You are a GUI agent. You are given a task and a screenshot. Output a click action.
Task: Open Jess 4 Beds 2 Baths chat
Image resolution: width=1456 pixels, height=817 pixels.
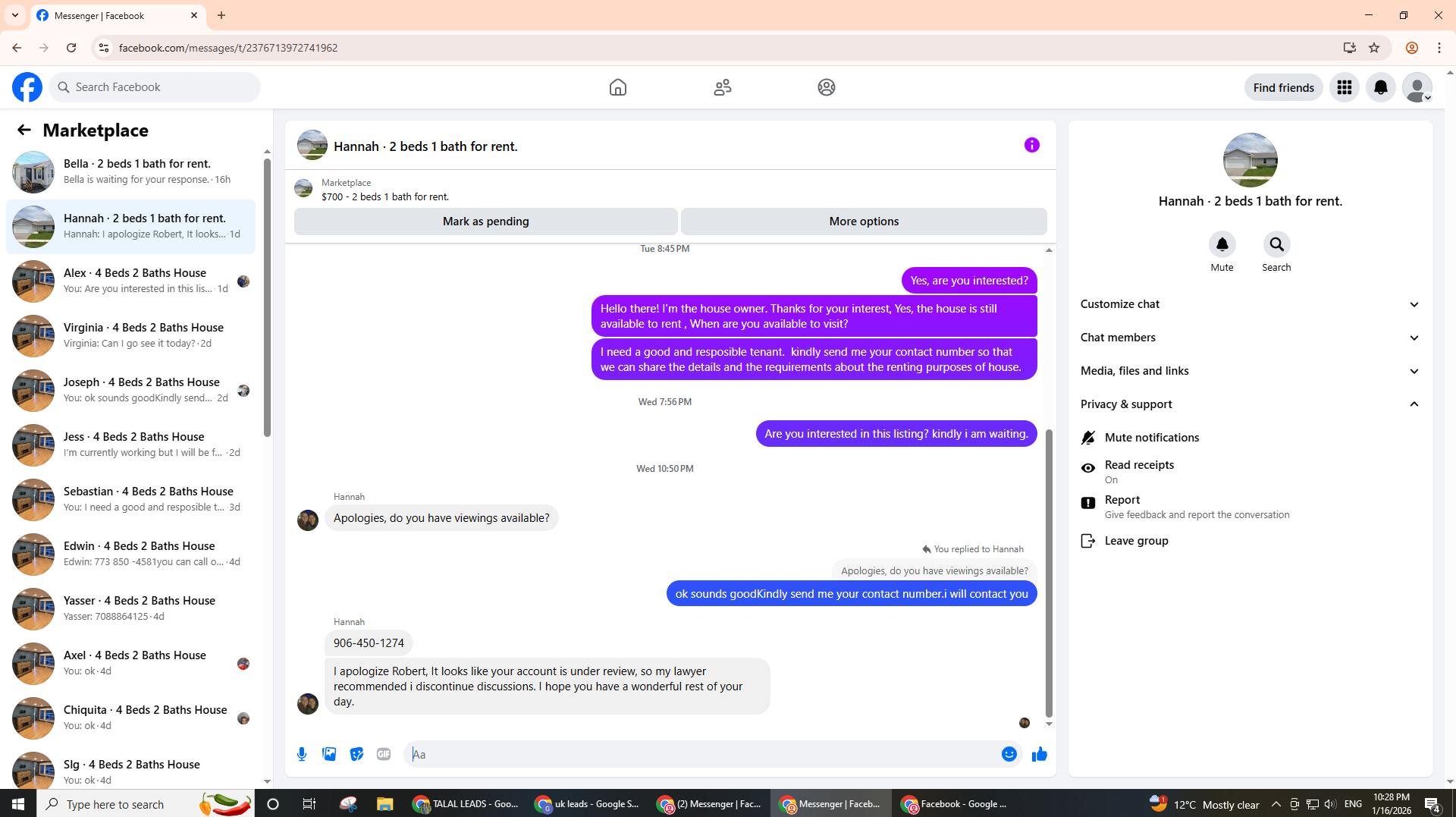pos(130,445)
